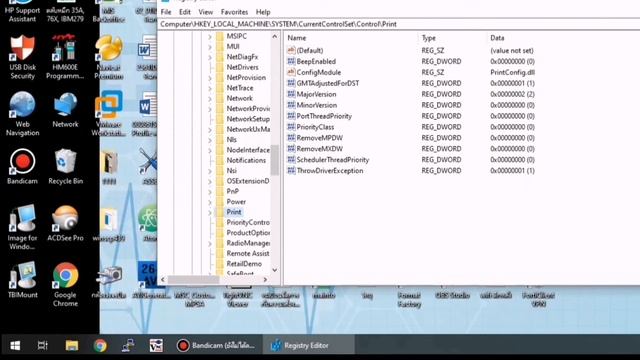
Task: Open the Help menu
Action: pos(263,12)
